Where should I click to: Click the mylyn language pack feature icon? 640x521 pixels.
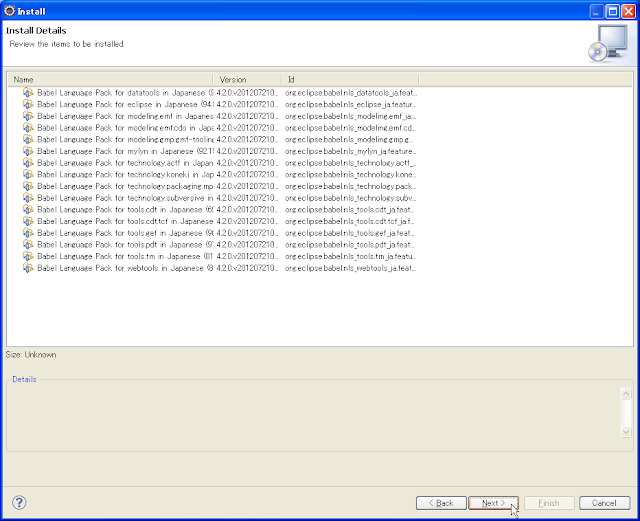28,151
